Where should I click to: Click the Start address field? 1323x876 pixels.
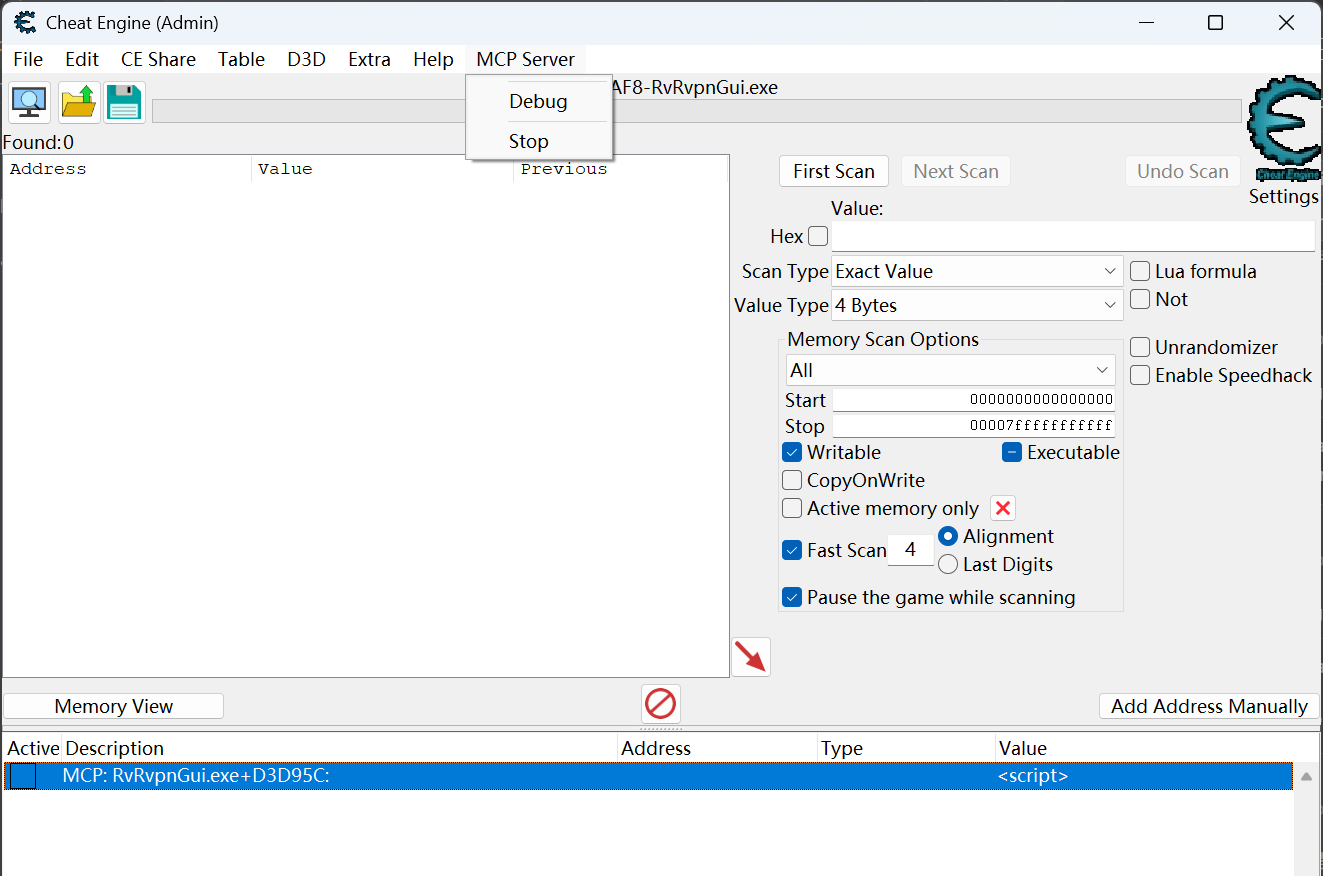[x=974, y=400]
